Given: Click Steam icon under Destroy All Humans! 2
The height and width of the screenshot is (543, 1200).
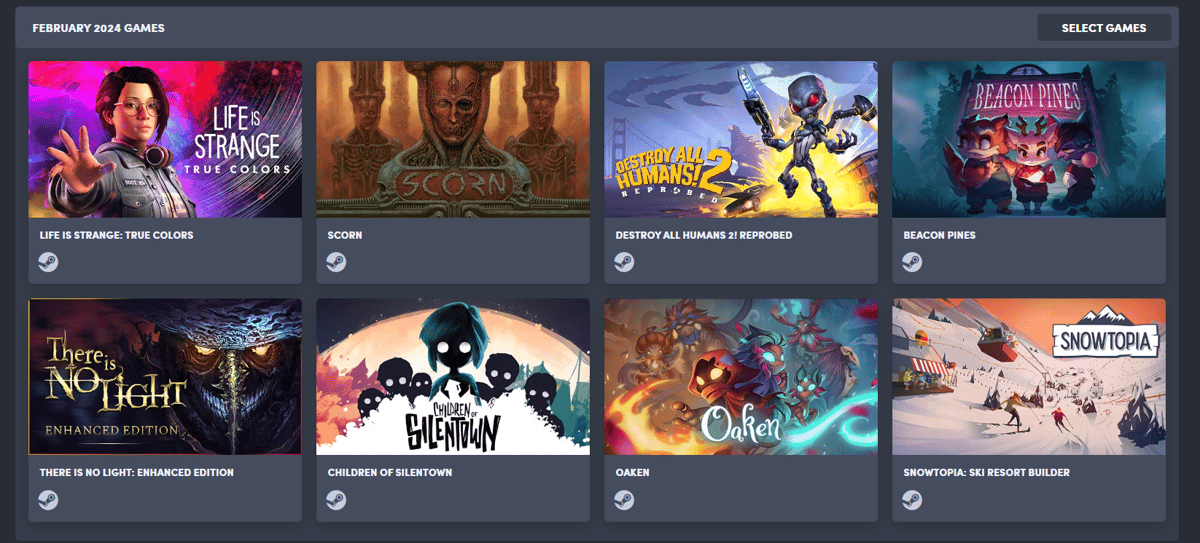Looking at the screenshot, I should pos(624,262).
